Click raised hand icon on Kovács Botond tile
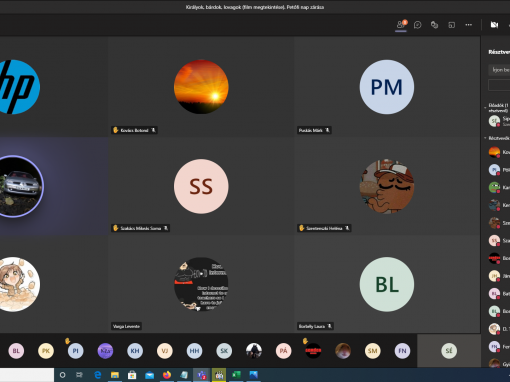 pyautogui.click(x=116, y=130)
